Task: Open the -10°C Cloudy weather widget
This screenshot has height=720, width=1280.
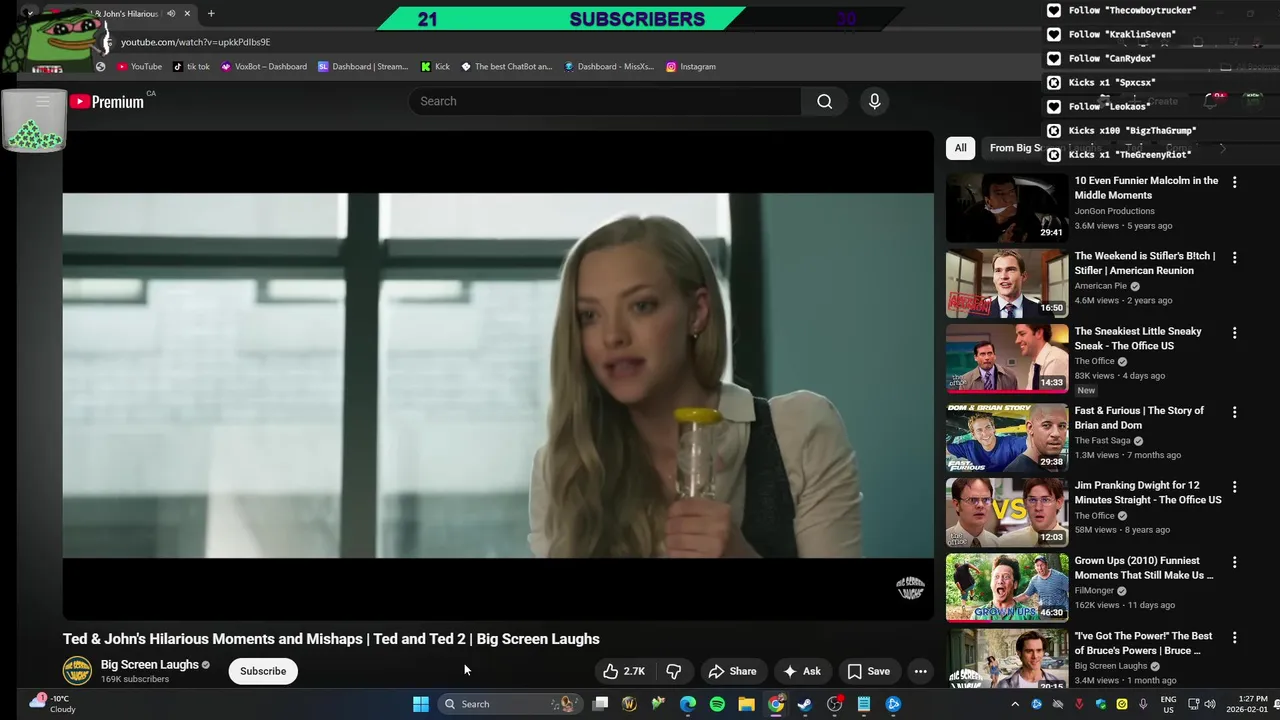Action: click(x=53, y=704)
